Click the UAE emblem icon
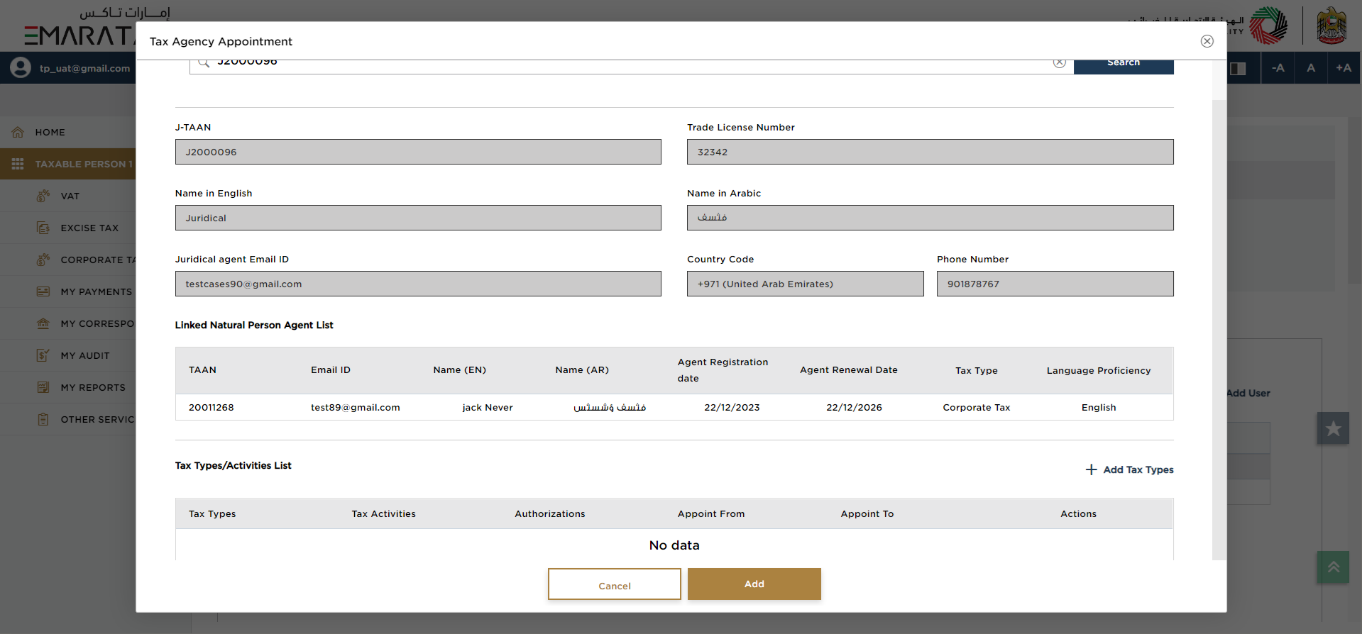The image size is (1362, 634). pos(1333,26)
